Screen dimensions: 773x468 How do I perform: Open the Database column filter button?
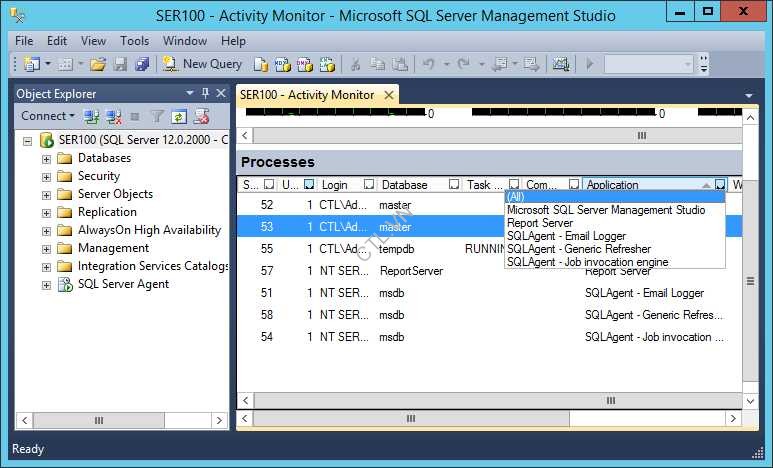[x=454, y=184]
